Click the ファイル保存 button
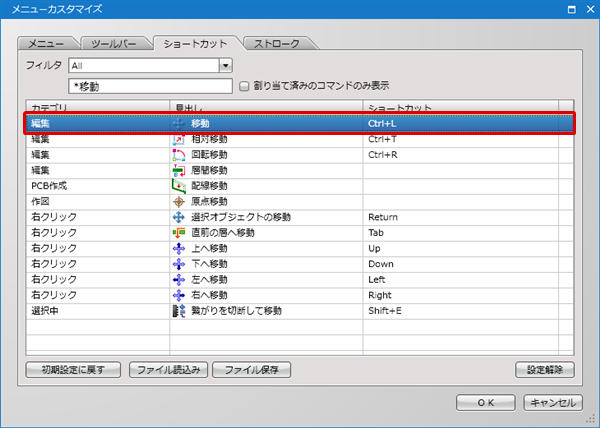Screen dimensions: 600x428 click(x=251, y=370)
